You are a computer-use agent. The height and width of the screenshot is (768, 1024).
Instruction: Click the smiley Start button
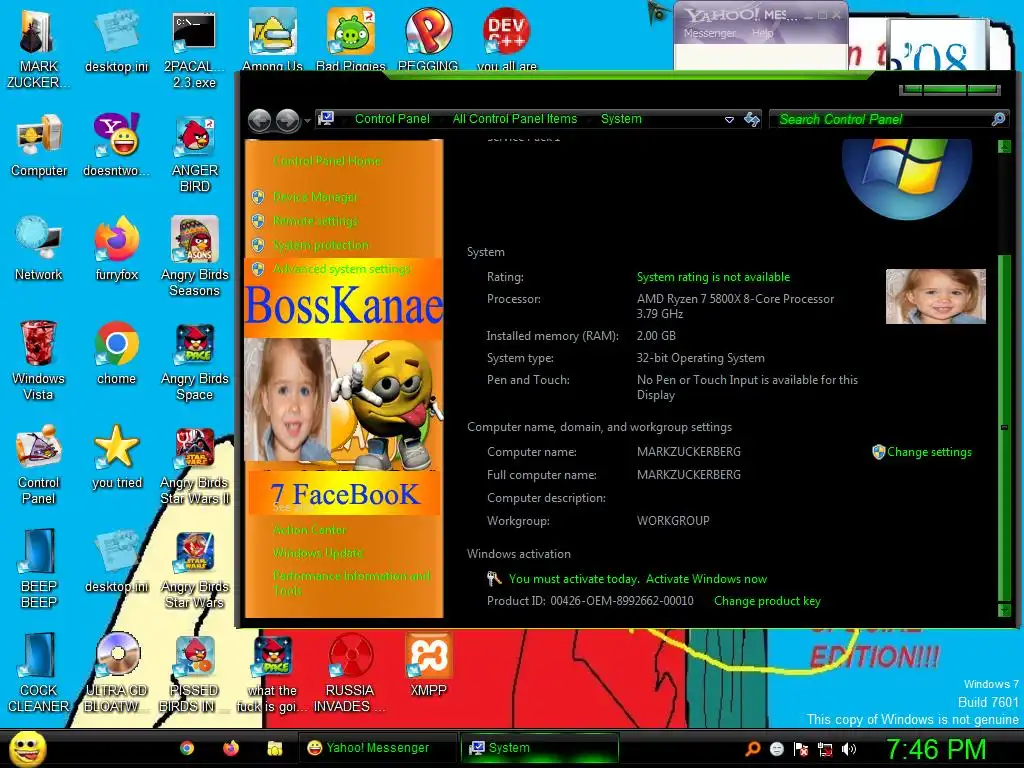click(27, 748)
